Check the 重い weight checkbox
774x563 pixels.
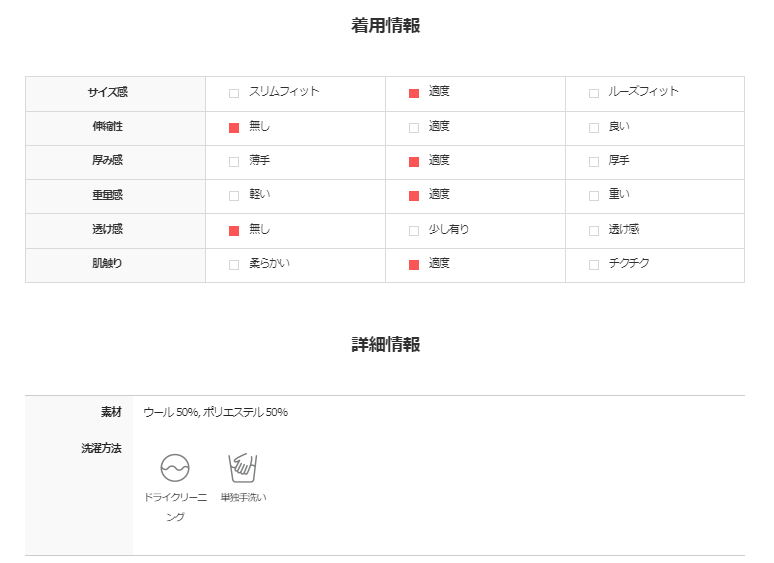click(x=594, y=196)
